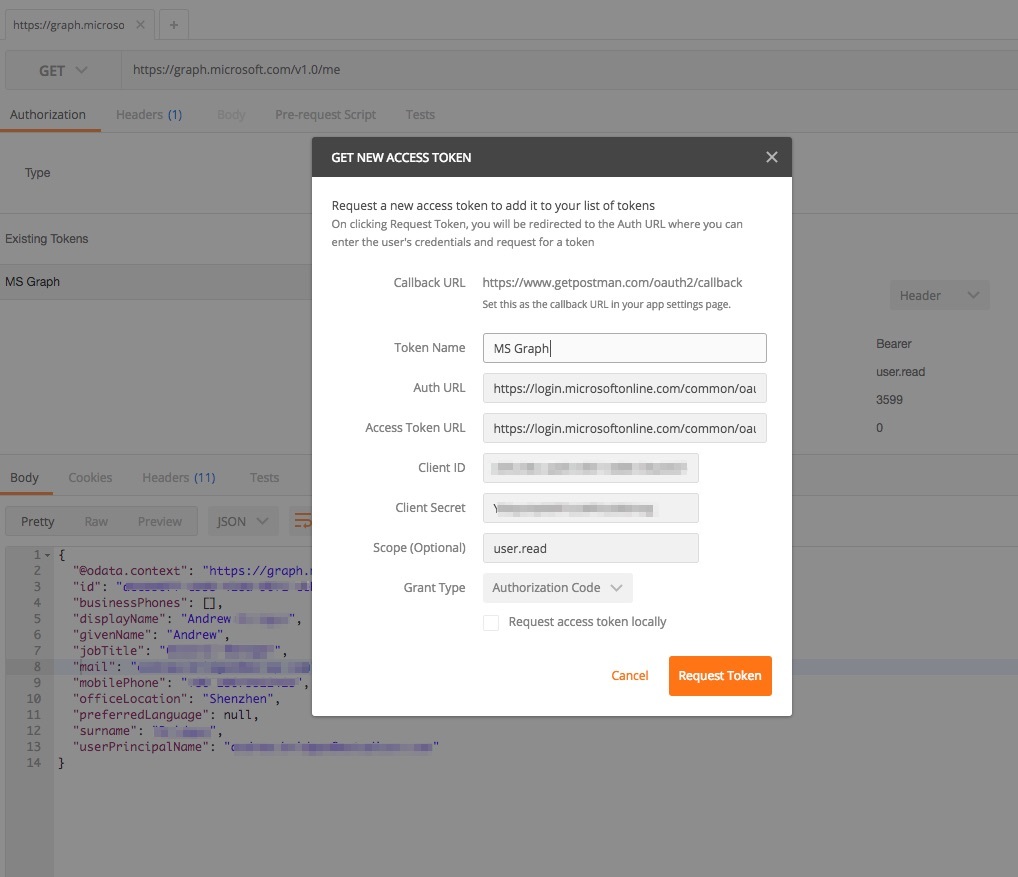Image resolution: width=1018 pixels, height=877 pixels.
Task: Click the officeLocation Shenzhen line
Action: point(176,698)
